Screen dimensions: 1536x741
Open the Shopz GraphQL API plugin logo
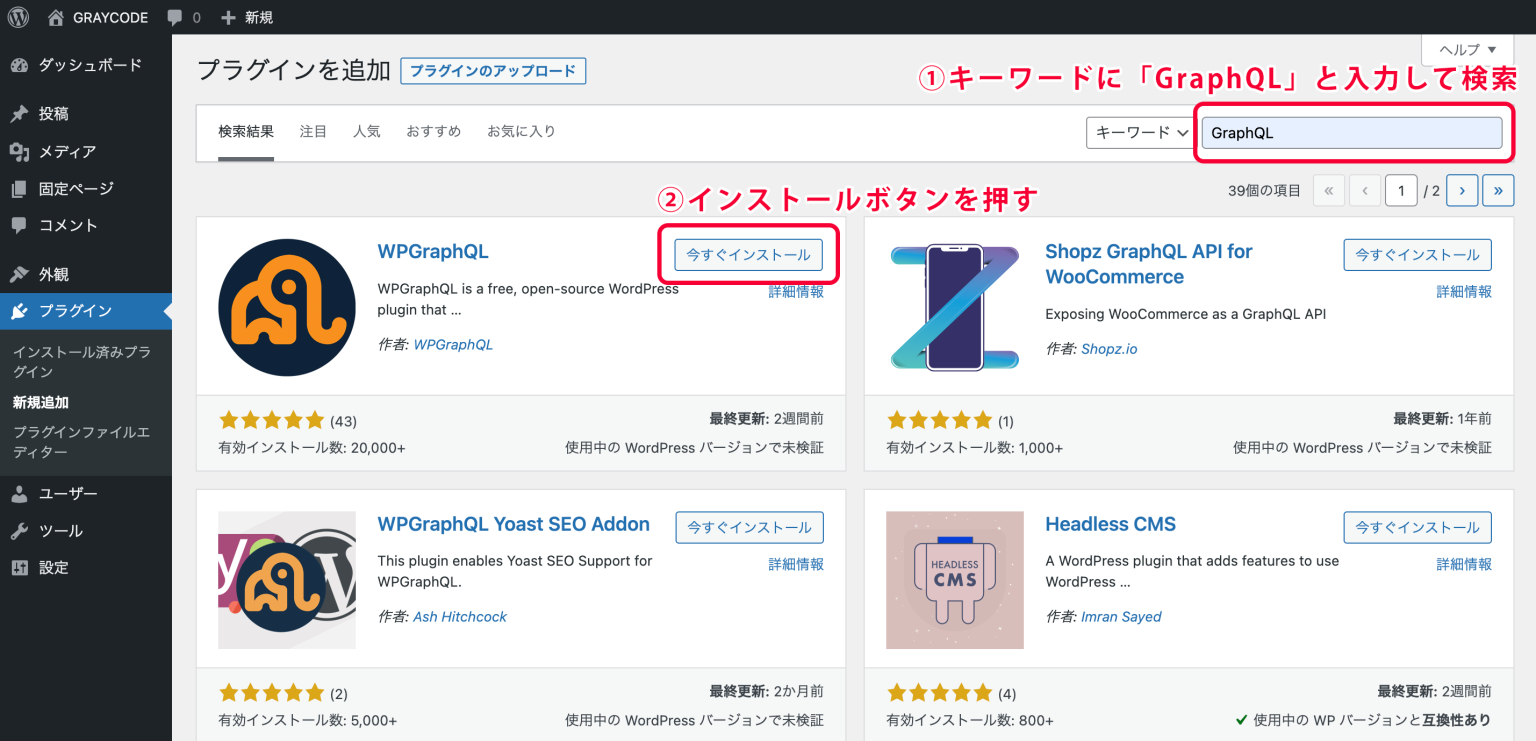[955, 307]
